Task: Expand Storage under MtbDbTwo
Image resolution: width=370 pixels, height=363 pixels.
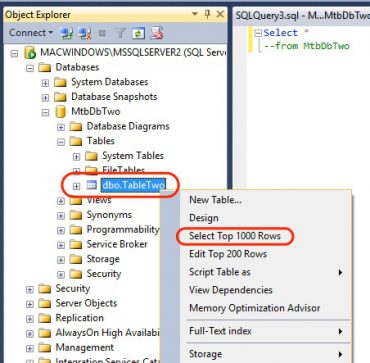Action: [x=61, y=260]
